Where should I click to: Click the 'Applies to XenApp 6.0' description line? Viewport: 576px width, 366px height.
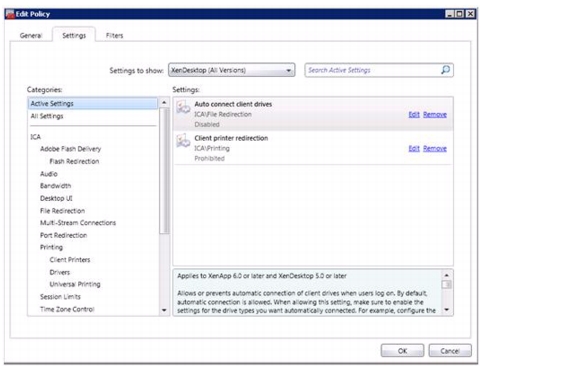[262, 276]
